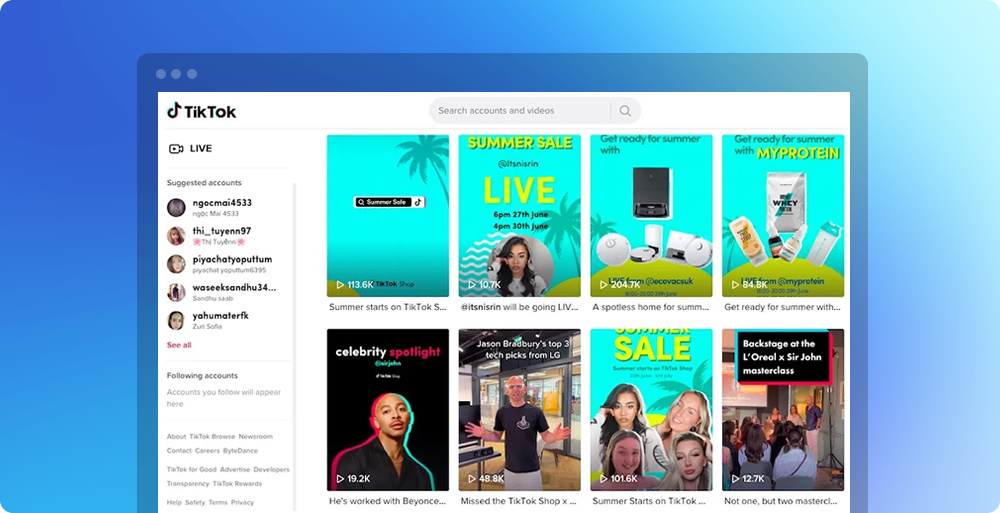Click caption 'A spotless home for summ...'
The image size is (1000, 513).
[651, 307]
